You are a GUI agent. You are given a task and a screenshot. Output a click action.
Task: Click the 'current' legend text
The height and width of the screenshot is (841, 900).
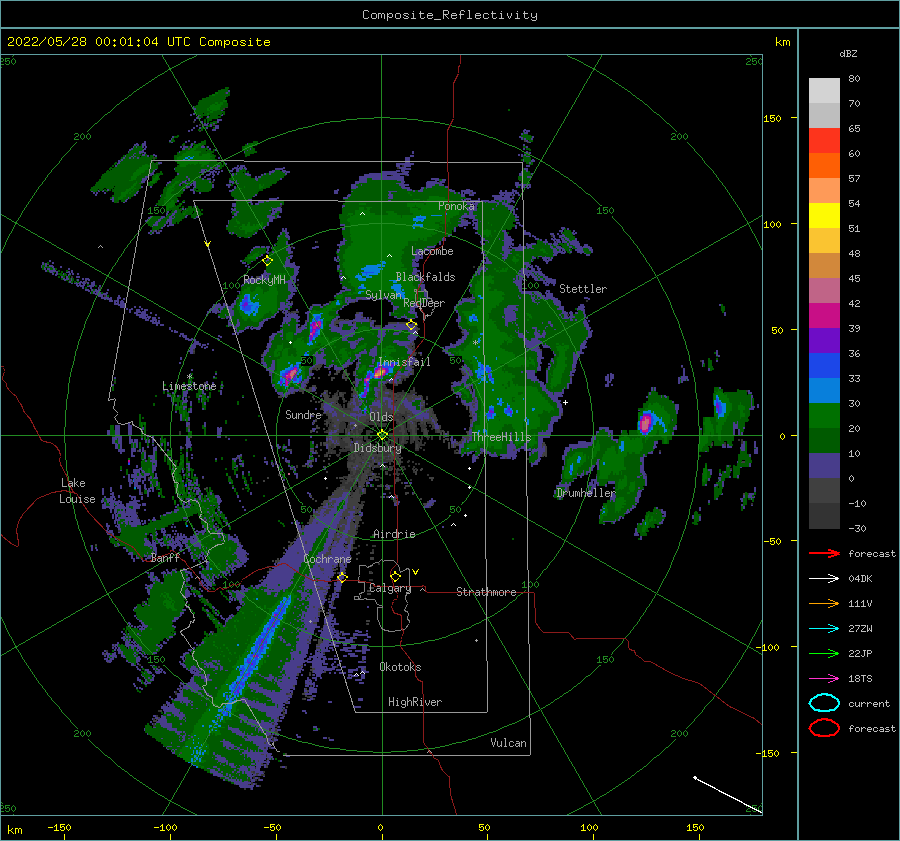pos(869,704)
